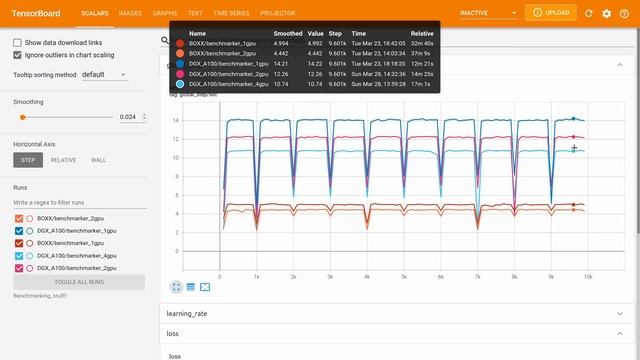Click TOGGLE ALL RUNS button
640x360 pixels.
(x=79, y=282)
